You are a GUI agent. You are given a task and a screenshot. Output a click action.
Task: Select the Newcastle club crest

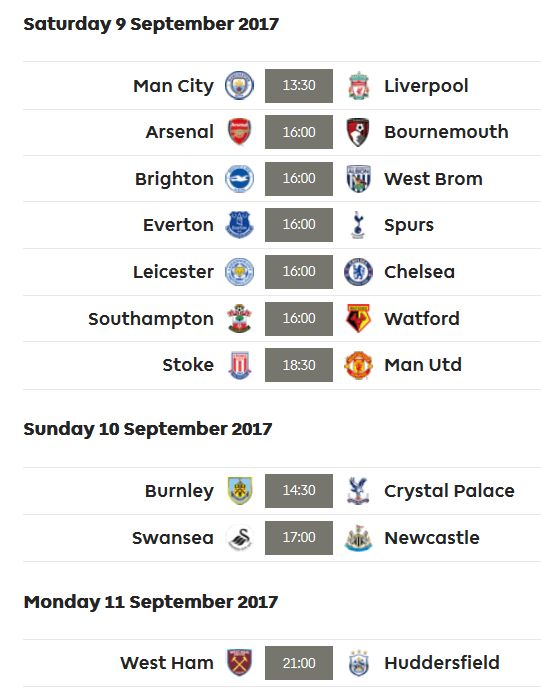(x=358, y=538)
